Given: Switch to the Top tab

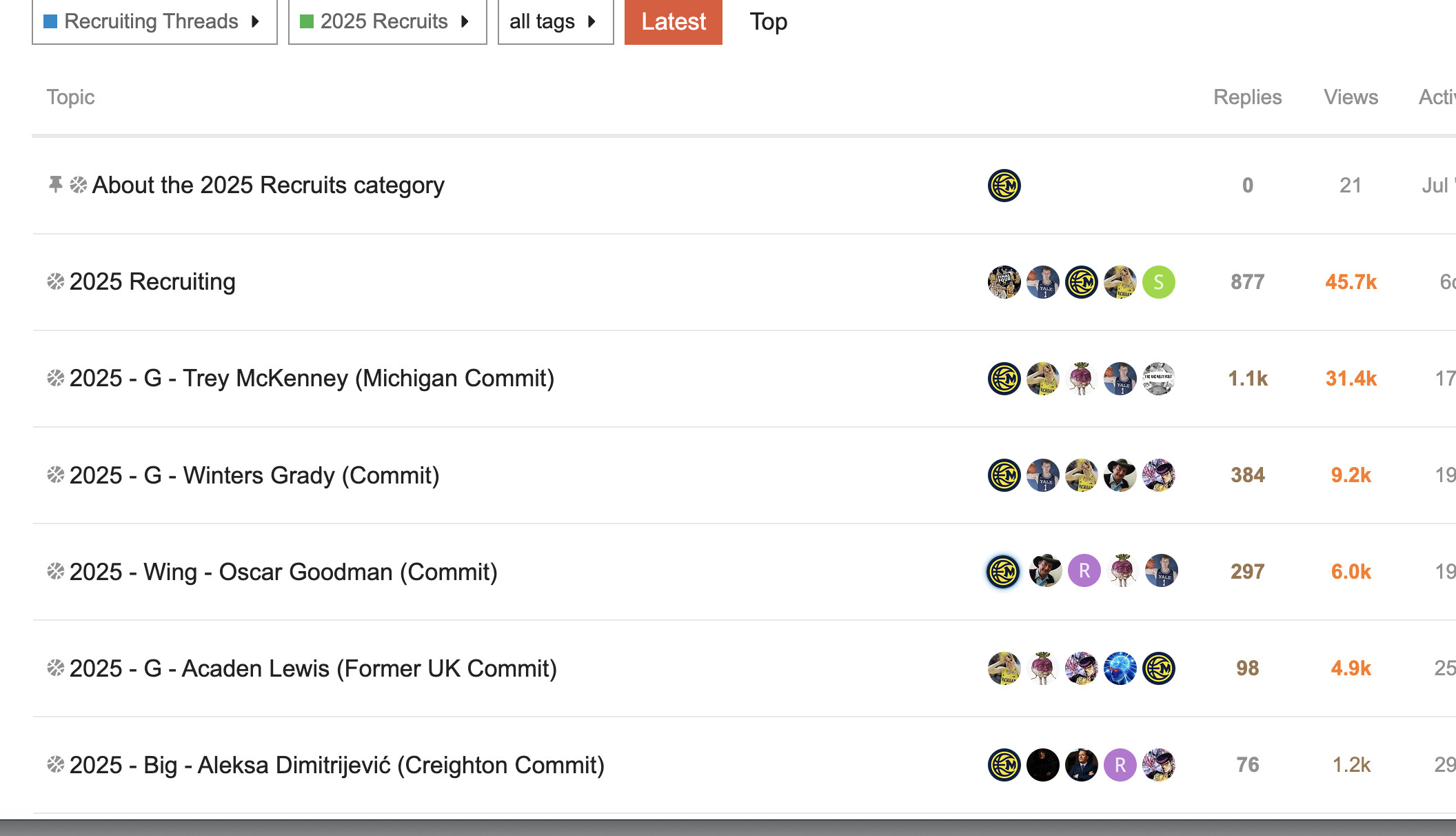Looking at the screenshot, I should pyautogui.click(x=768, y=21).
